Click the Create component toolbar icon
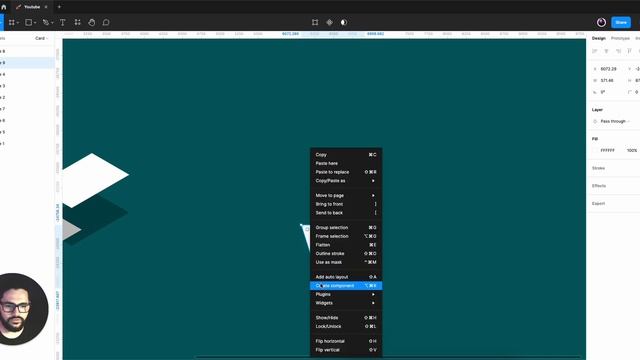The width and height of the screenshot is (640, 360). (329, 22)
